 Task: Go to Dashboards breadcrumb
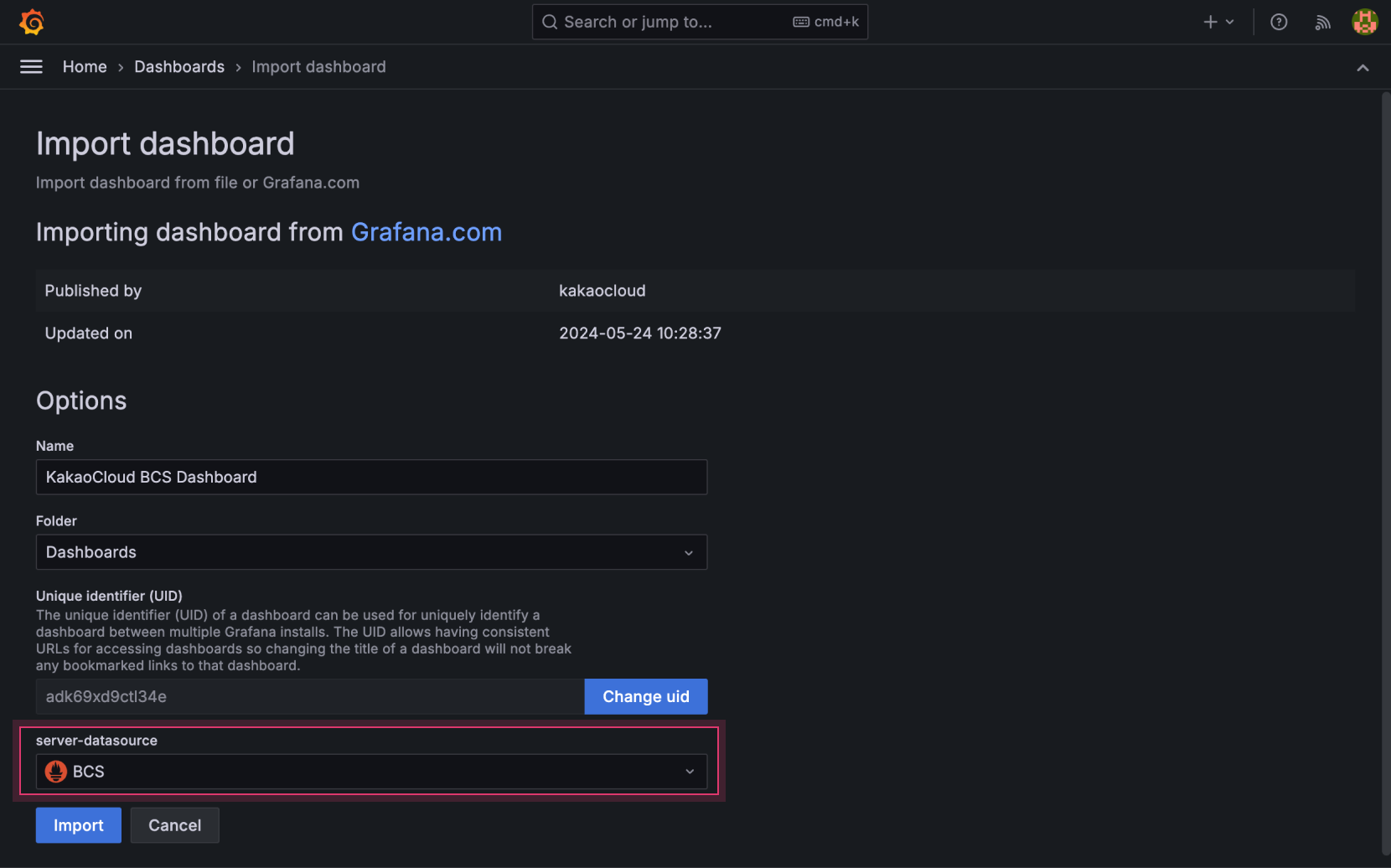coord(179,67)
